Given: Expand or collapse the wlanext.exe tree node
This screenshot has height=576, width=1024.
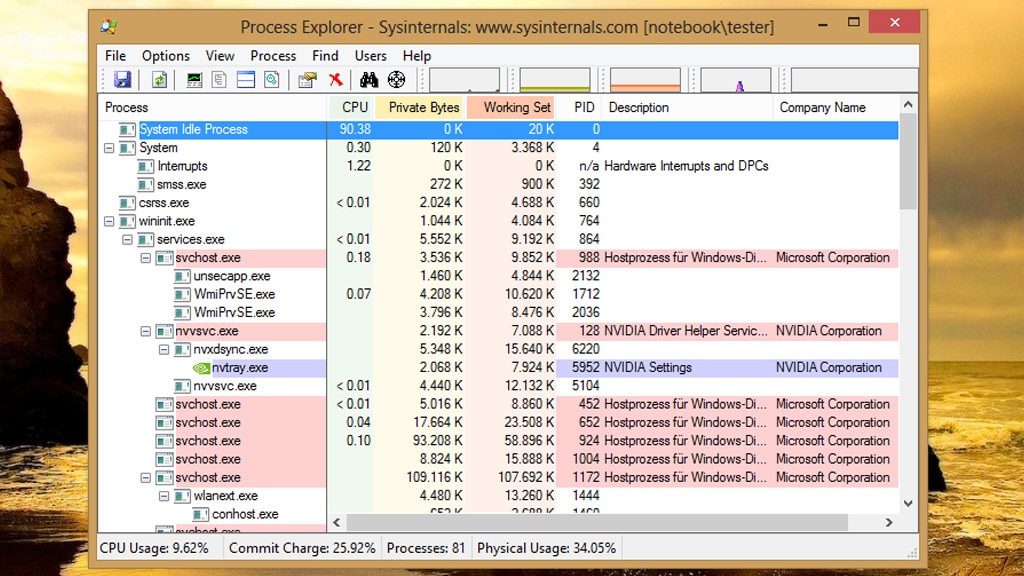Looking at the screenshot, I should 163,495.
